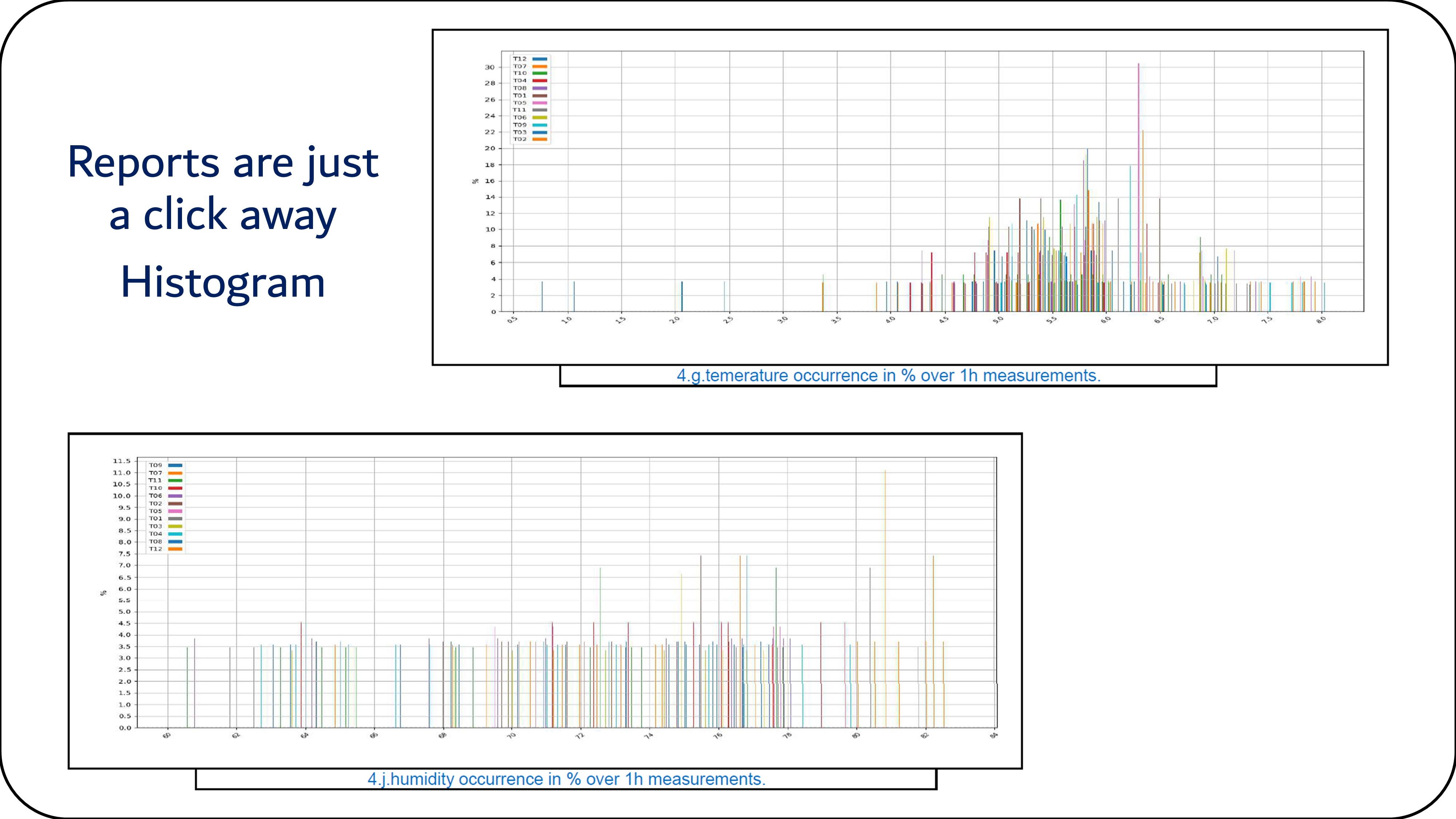Open the humidity occurrence caption link
Screen dimensions: 1456x819
[x=566, y=779]
